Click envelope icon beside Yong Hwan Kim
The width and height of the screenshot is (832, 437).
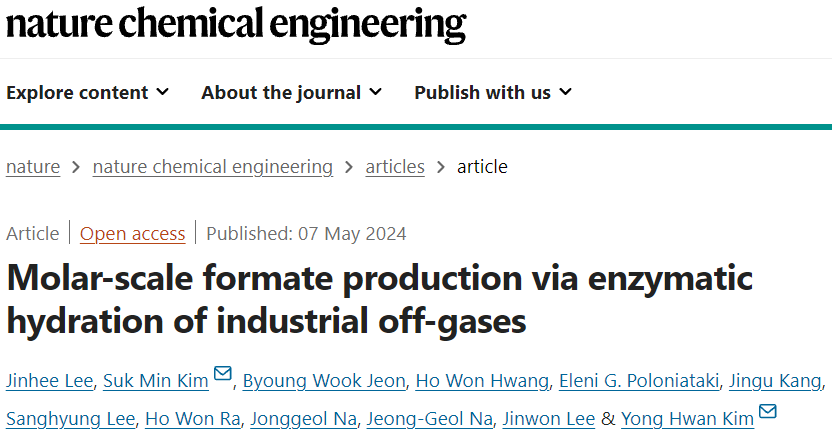coord(768,411)
